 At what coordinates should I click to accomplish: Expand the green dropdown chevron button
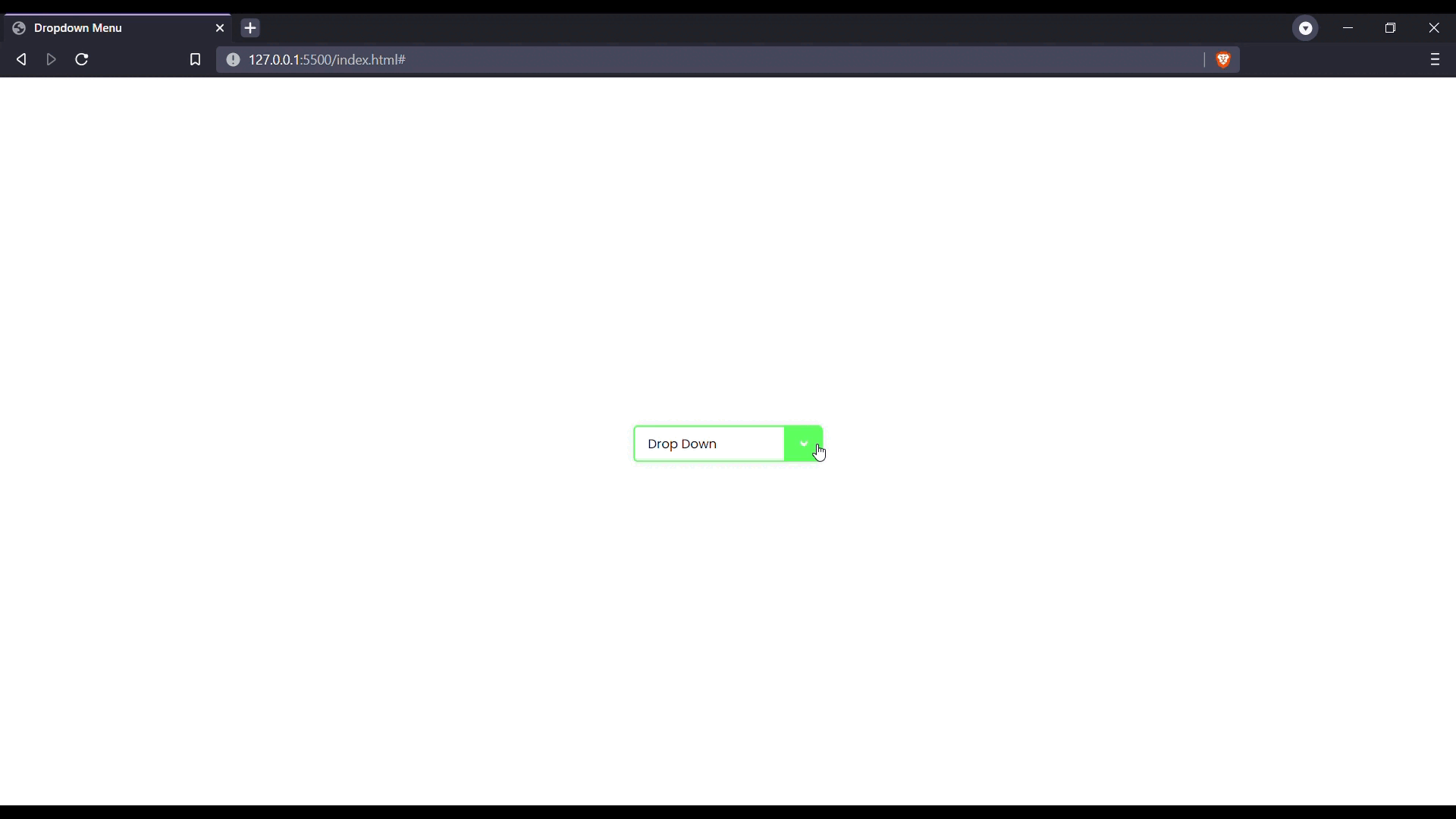[803, 444]
